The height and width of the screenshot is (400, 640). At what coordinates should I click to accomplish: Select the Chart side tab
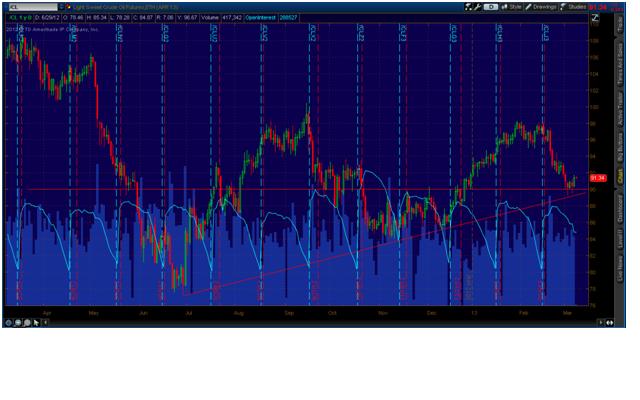pyautogui.click(x=620, y=176)
